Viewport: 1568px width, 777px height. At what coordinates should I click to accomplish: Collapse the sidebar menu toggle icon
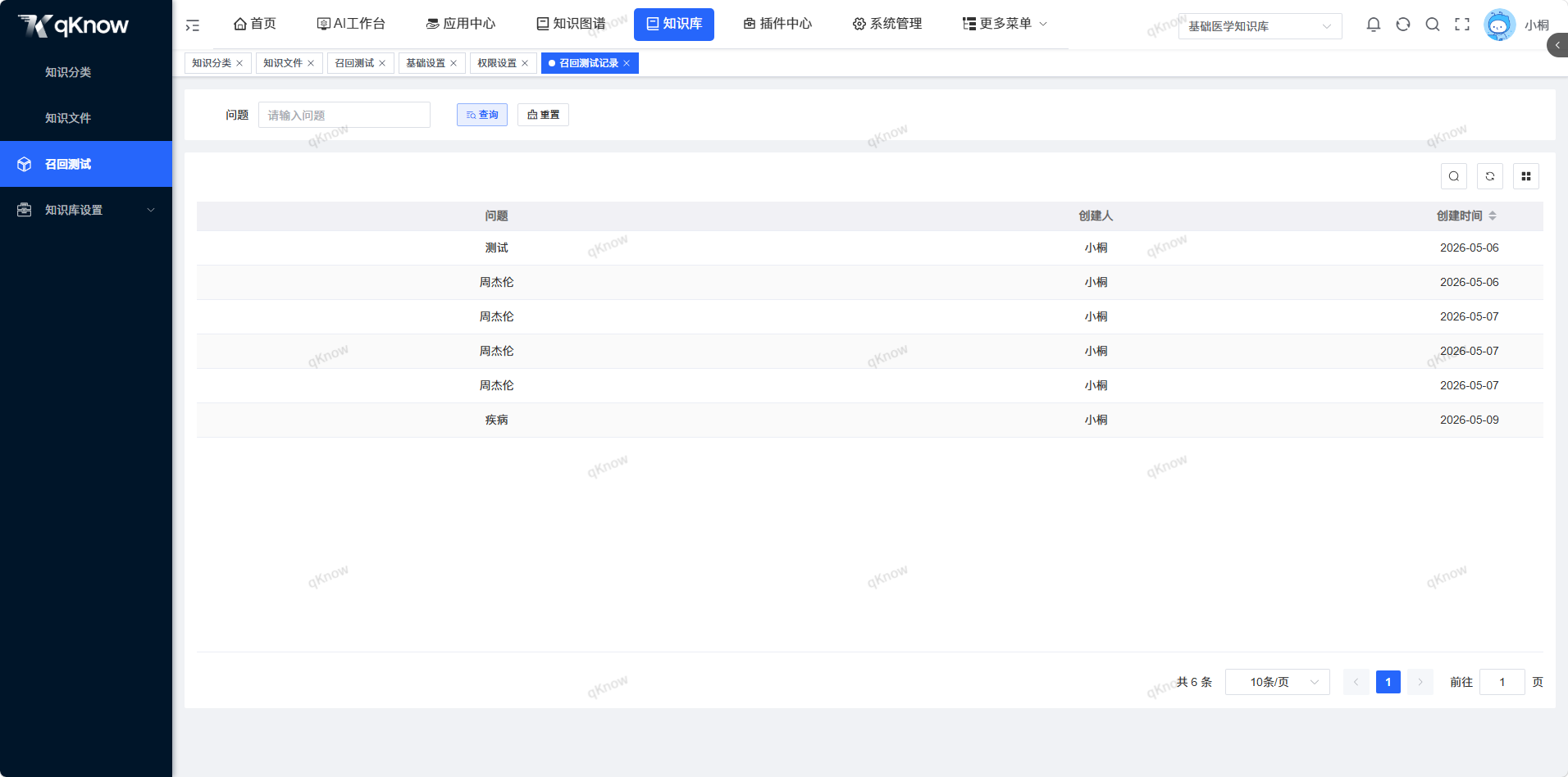(x=193, y=25)
